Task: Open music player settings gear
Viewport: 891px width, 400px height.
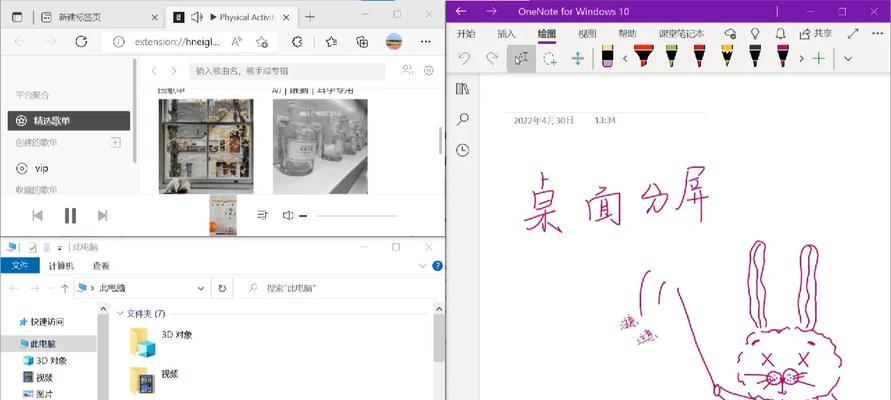Action: pos(429,70)
